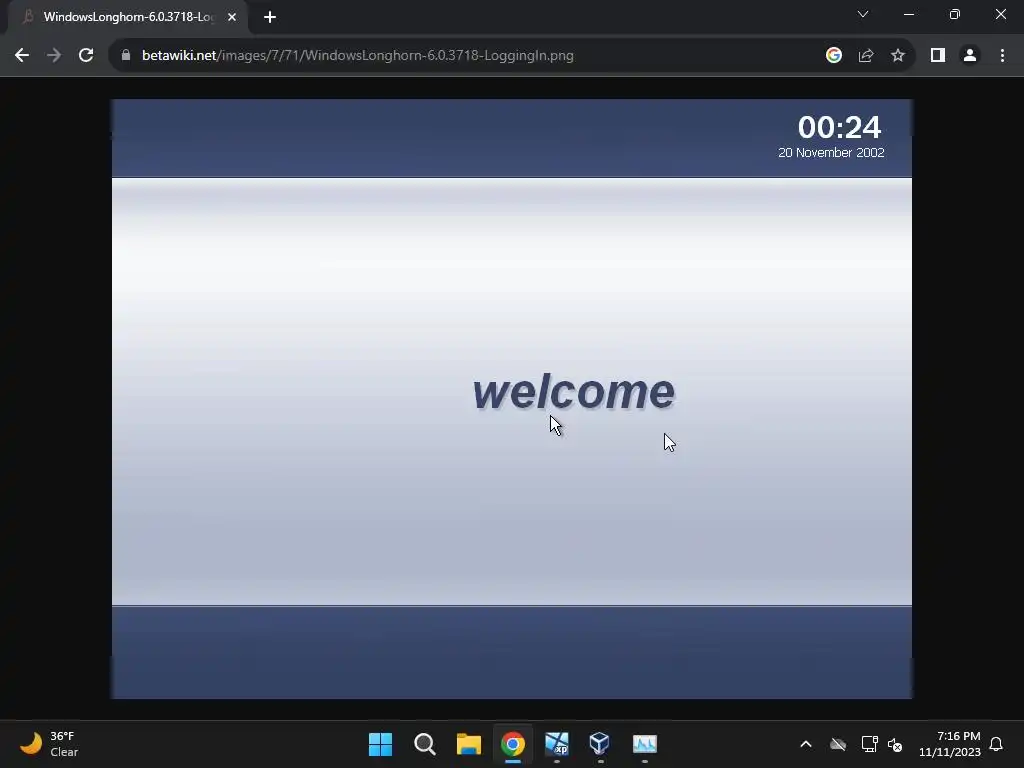The height and width of the screenshot is (768, 1024).
Task: Click the muted volume tray icon
Action: pos(895,744)
